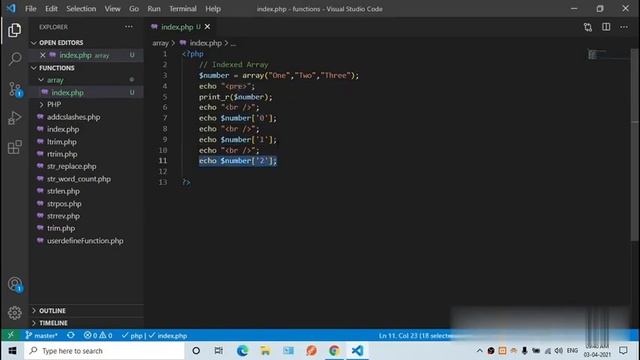Open the Source Control view
This screenshot has height=360, width=640.
pyautogui.click(x=15, y=89)
